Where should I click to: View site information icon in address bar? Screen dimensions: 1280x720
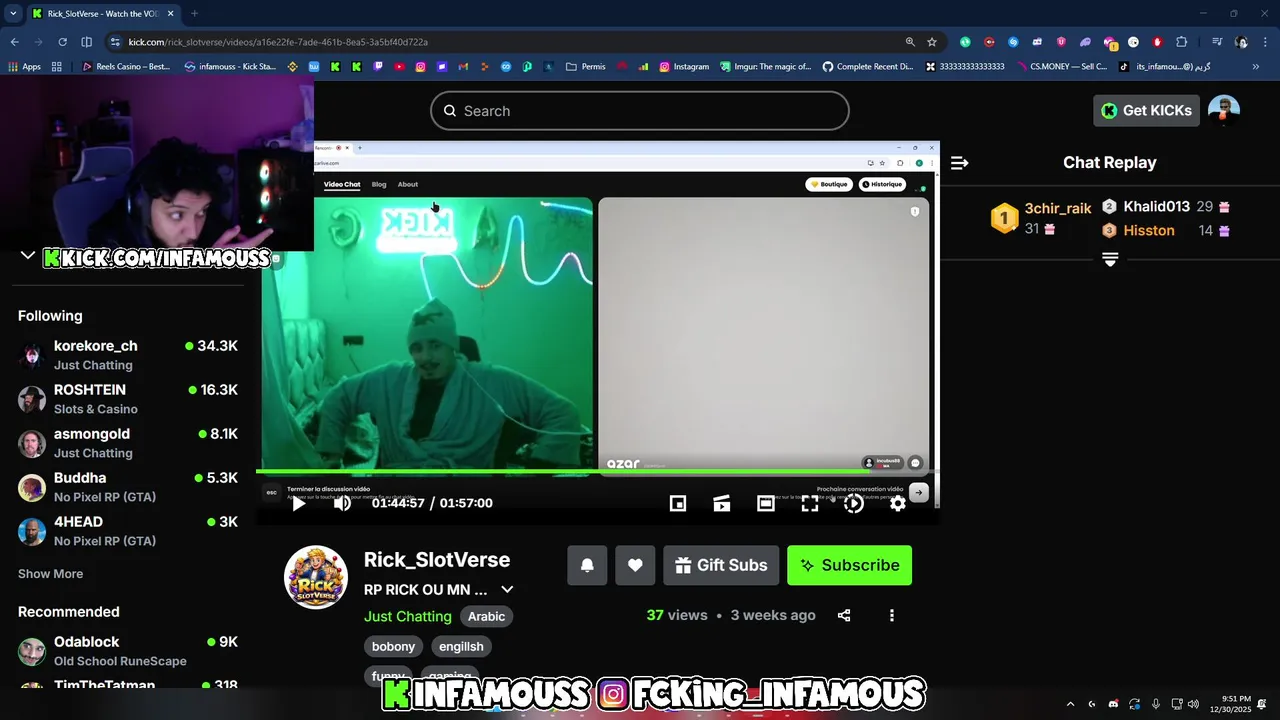pyautogui.click(x=116, y=42)
